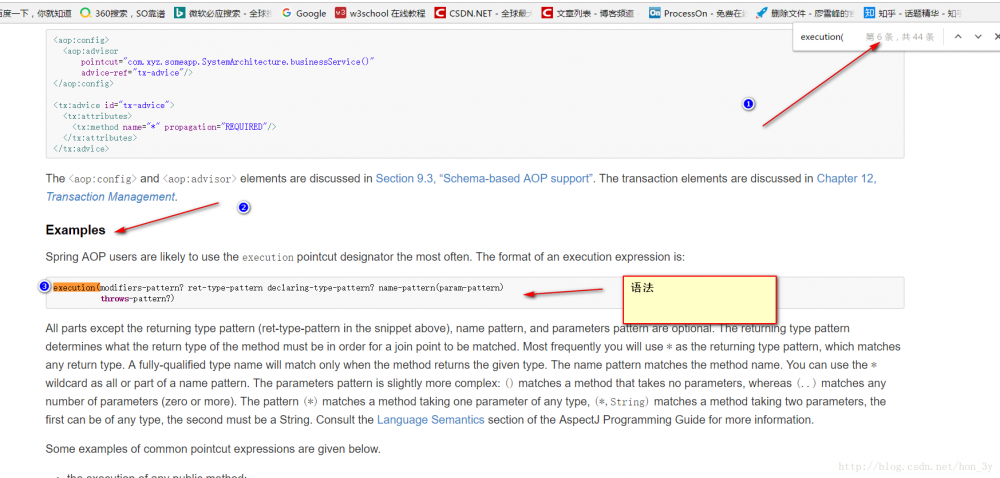
Task: Go to next find match
Action: (978, 37)
